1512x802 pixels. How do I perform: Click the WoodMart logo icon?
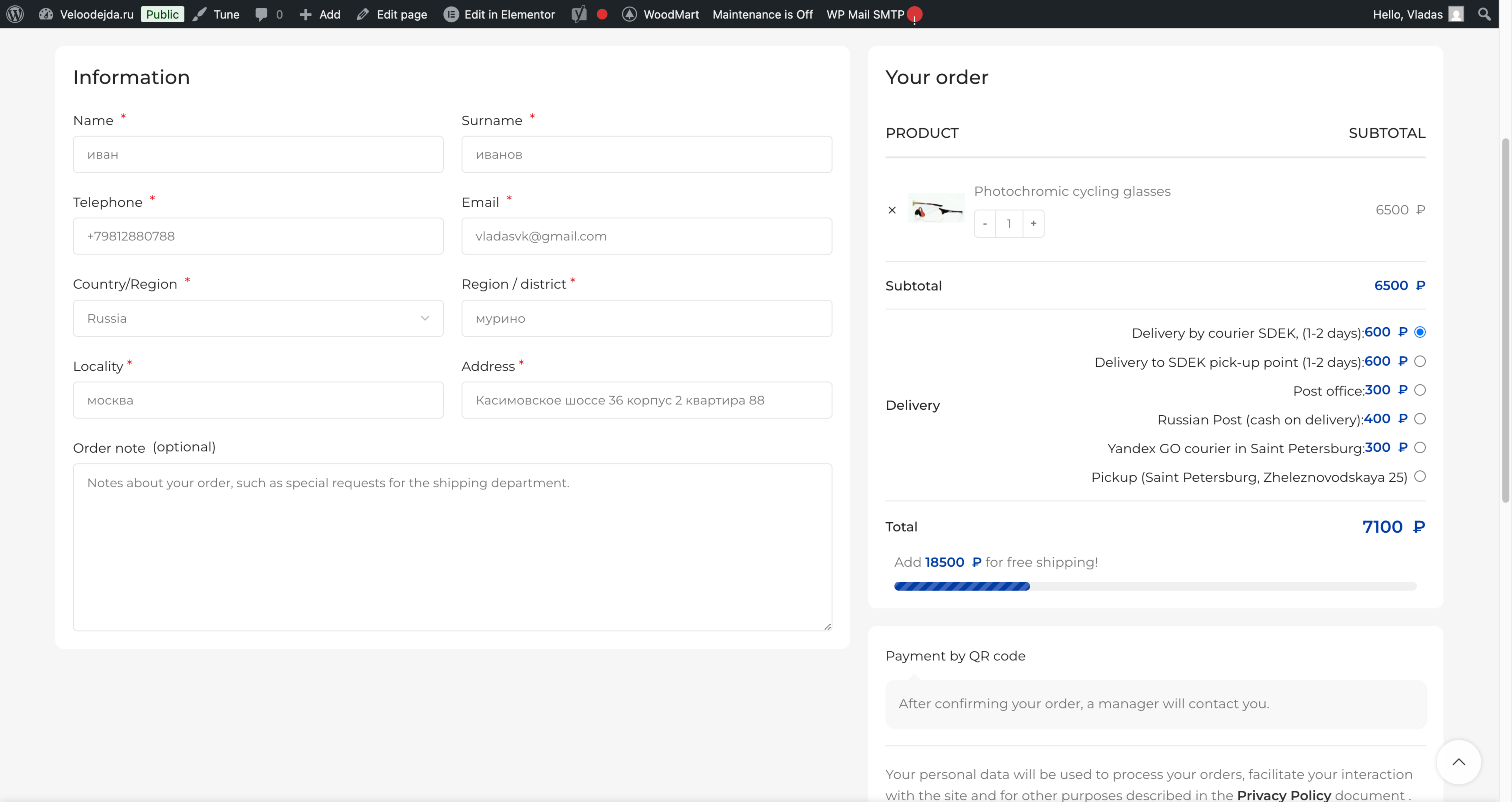click(x=629, y=14)
